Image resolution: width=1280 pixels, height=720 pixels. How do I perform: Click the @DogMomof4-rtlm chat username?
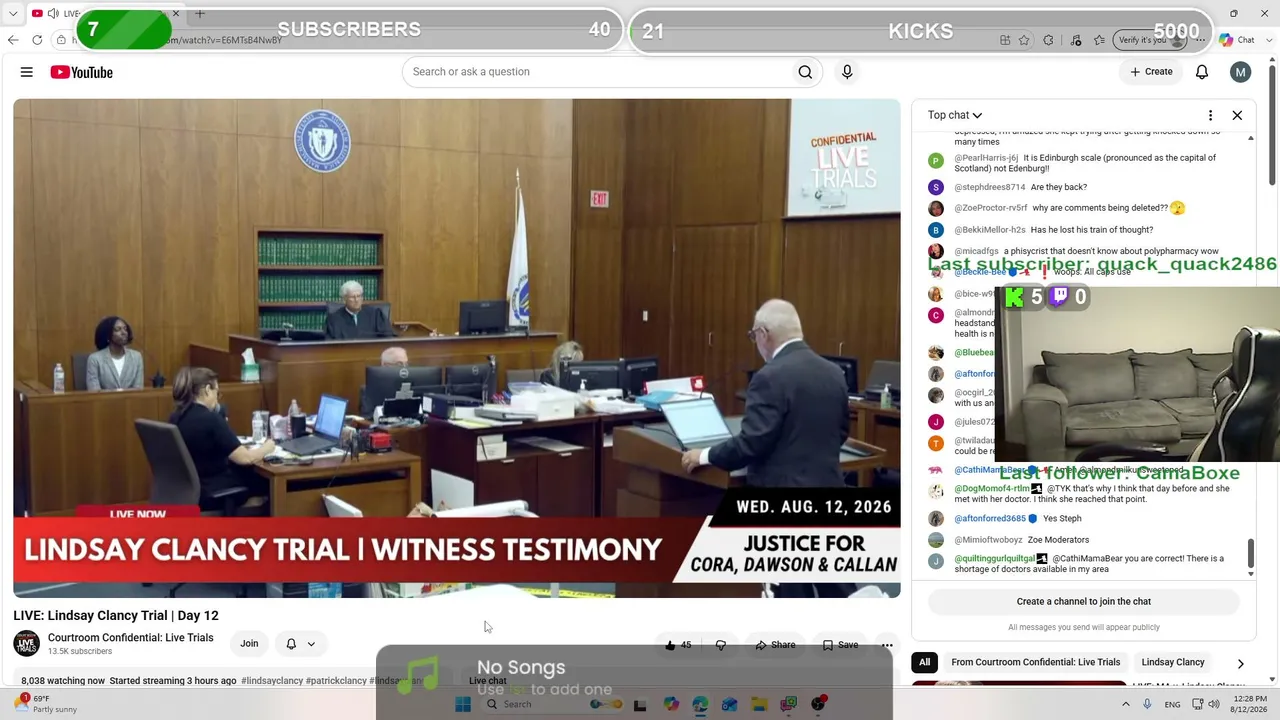[x=992, y=489]
